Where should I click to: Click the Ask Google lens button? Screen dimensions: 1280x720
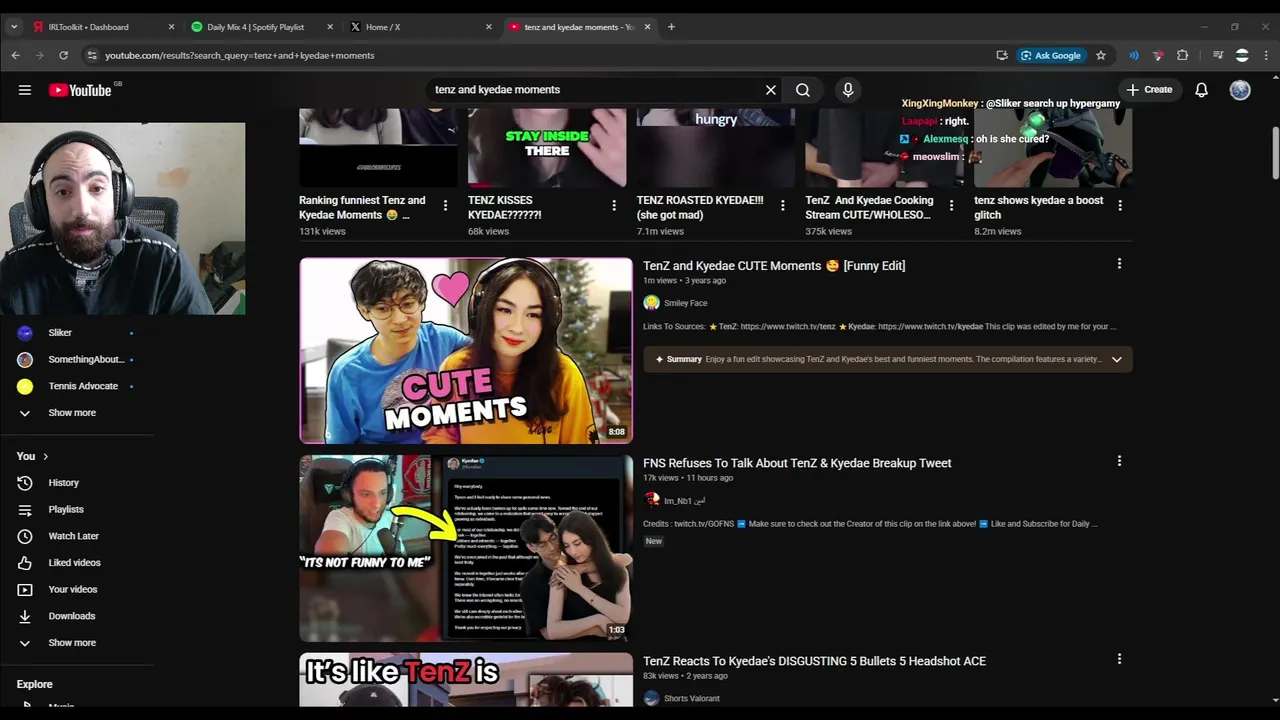click(x=1051, y=55)
